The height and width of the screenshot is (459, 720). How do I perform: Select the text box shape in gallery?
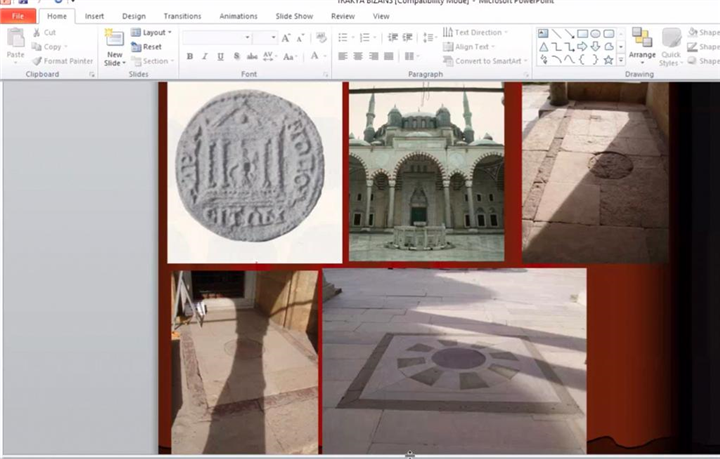click(543, 34)
